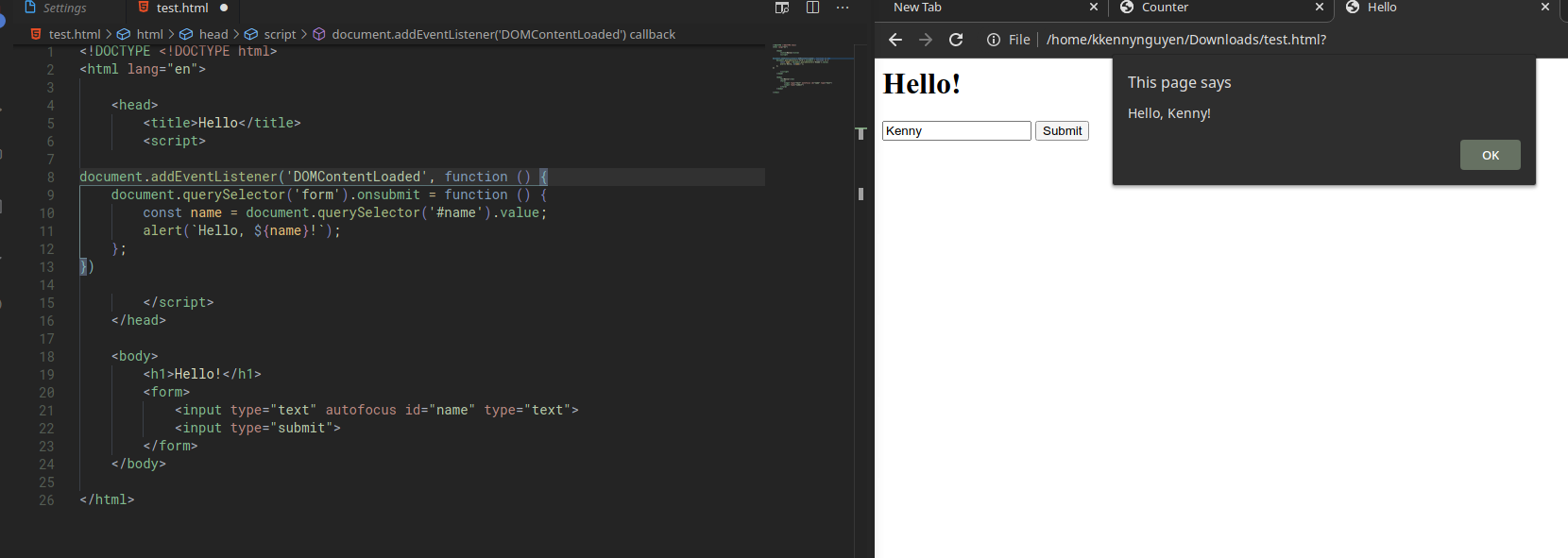This screenshot has width=1568, height=558.
Task: Click the <html lang="en"> code line
Action: (x=143, y=70)
